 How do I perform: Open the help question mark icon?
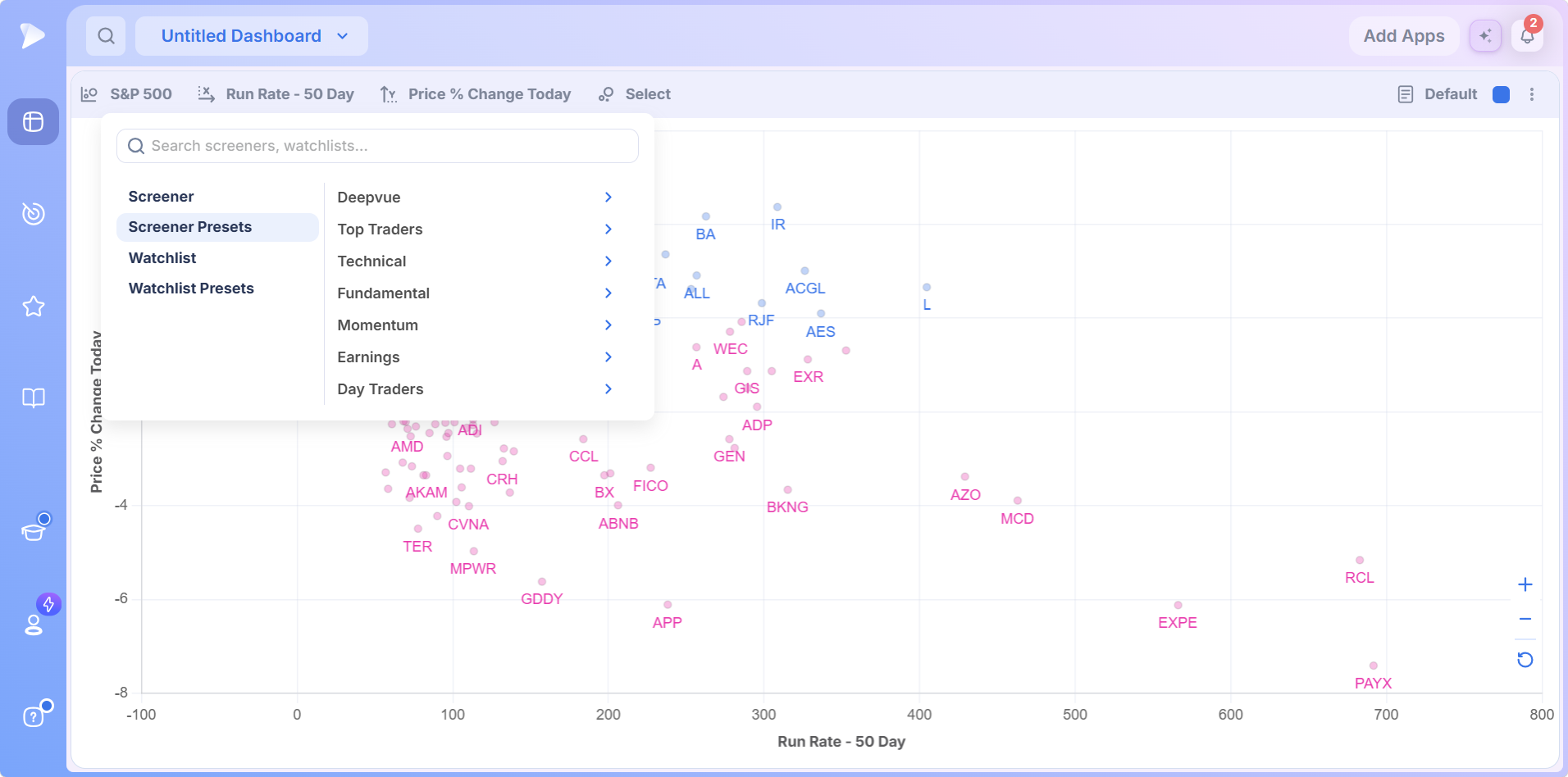point(33,717)
